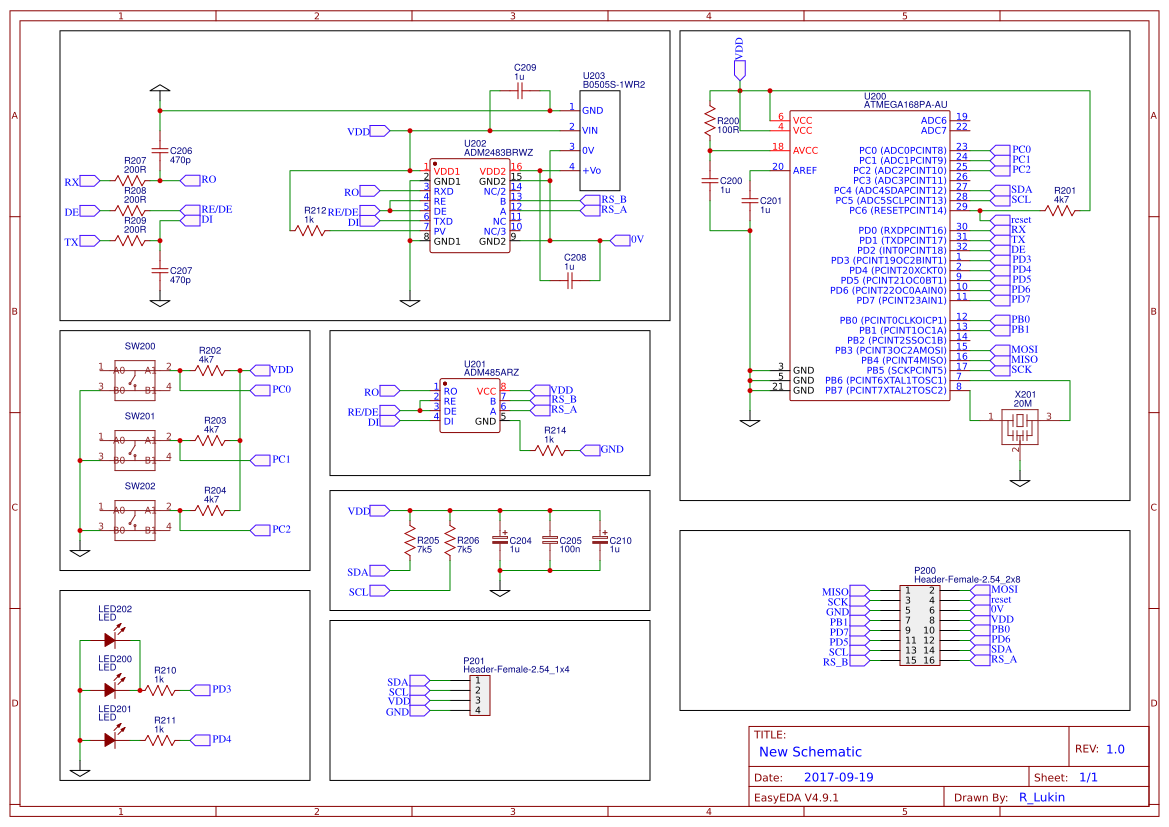Click the P200 Header-Female 2x8 connector
1169x827 pixels.
click(920, 625)
